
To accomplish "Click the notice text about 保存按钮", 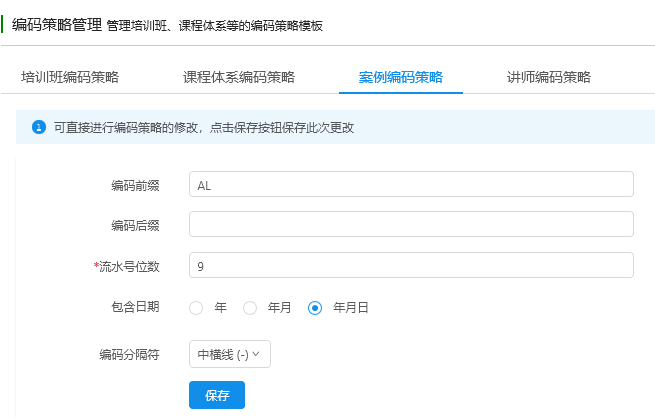I will (x=204, y=127).
